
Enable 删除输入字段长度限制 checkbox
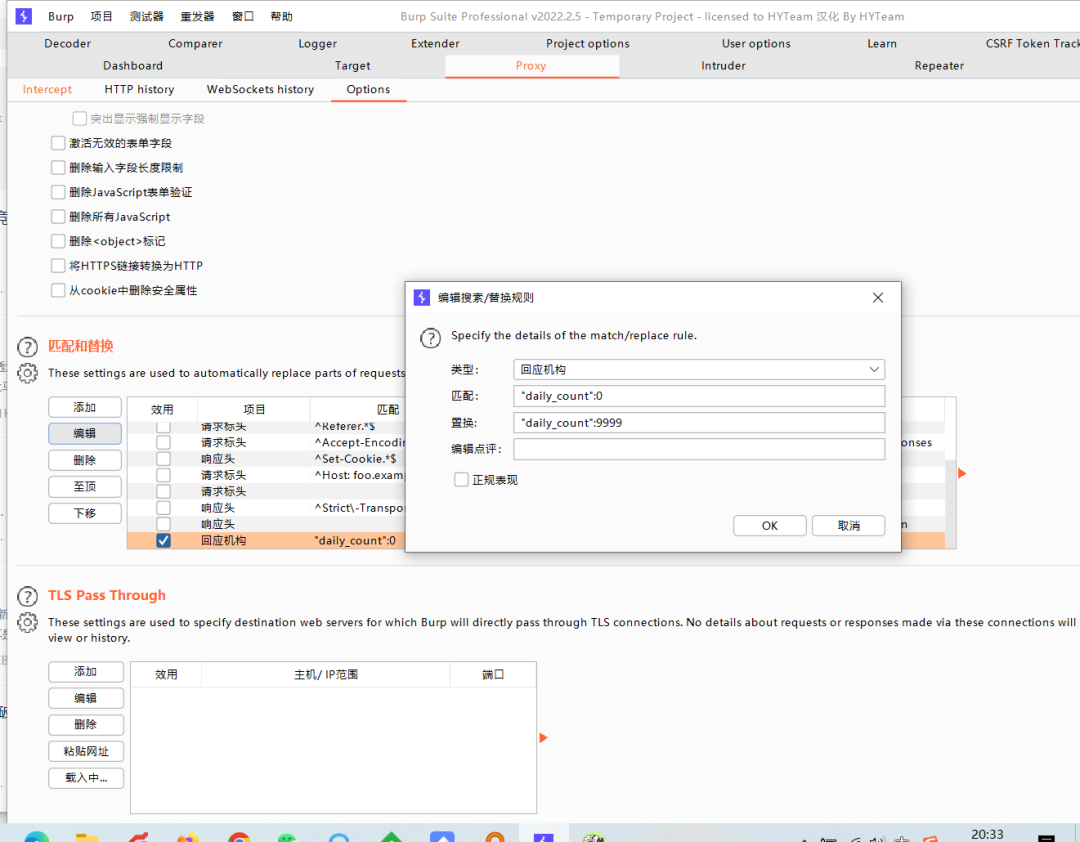click(58, 167)
